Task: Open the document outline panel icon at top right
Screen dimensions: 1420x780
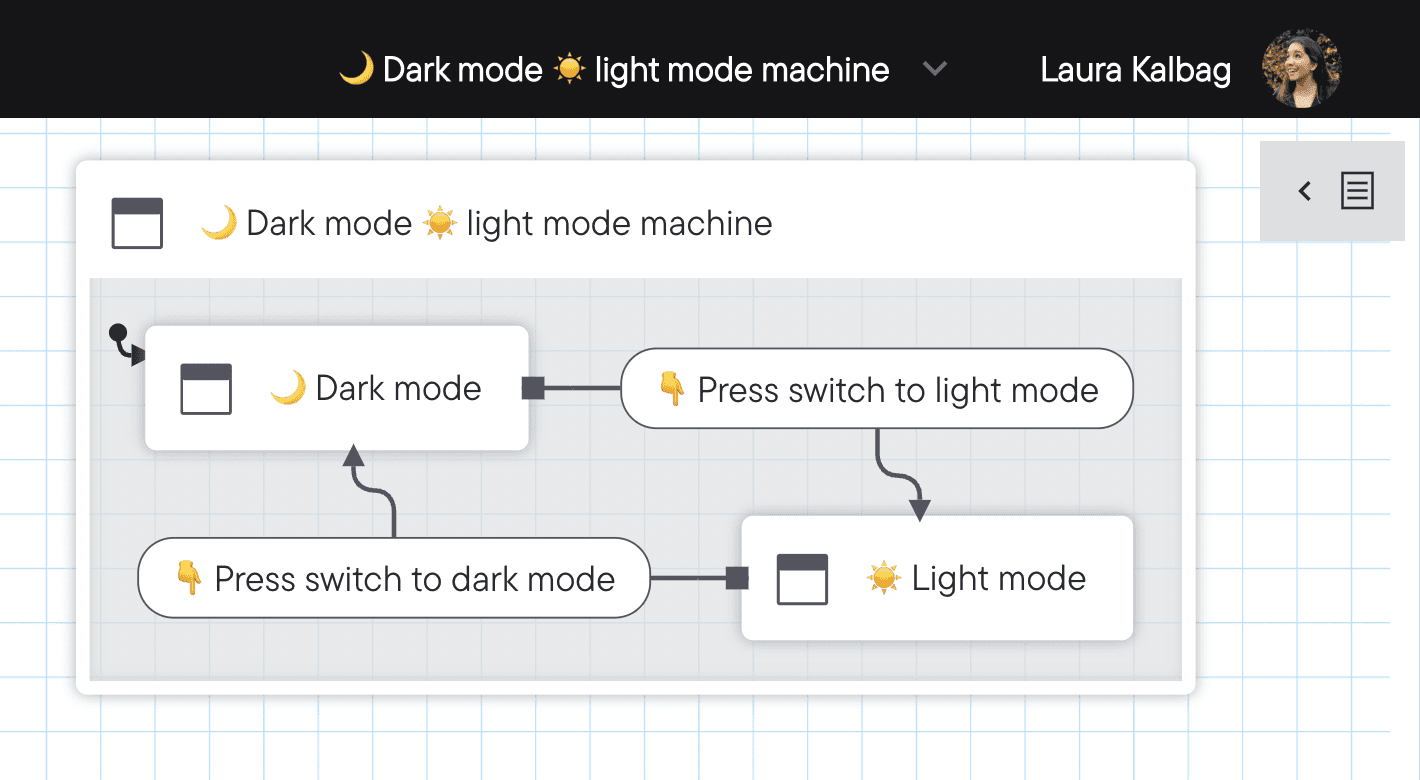Action: coord(1357,191)
